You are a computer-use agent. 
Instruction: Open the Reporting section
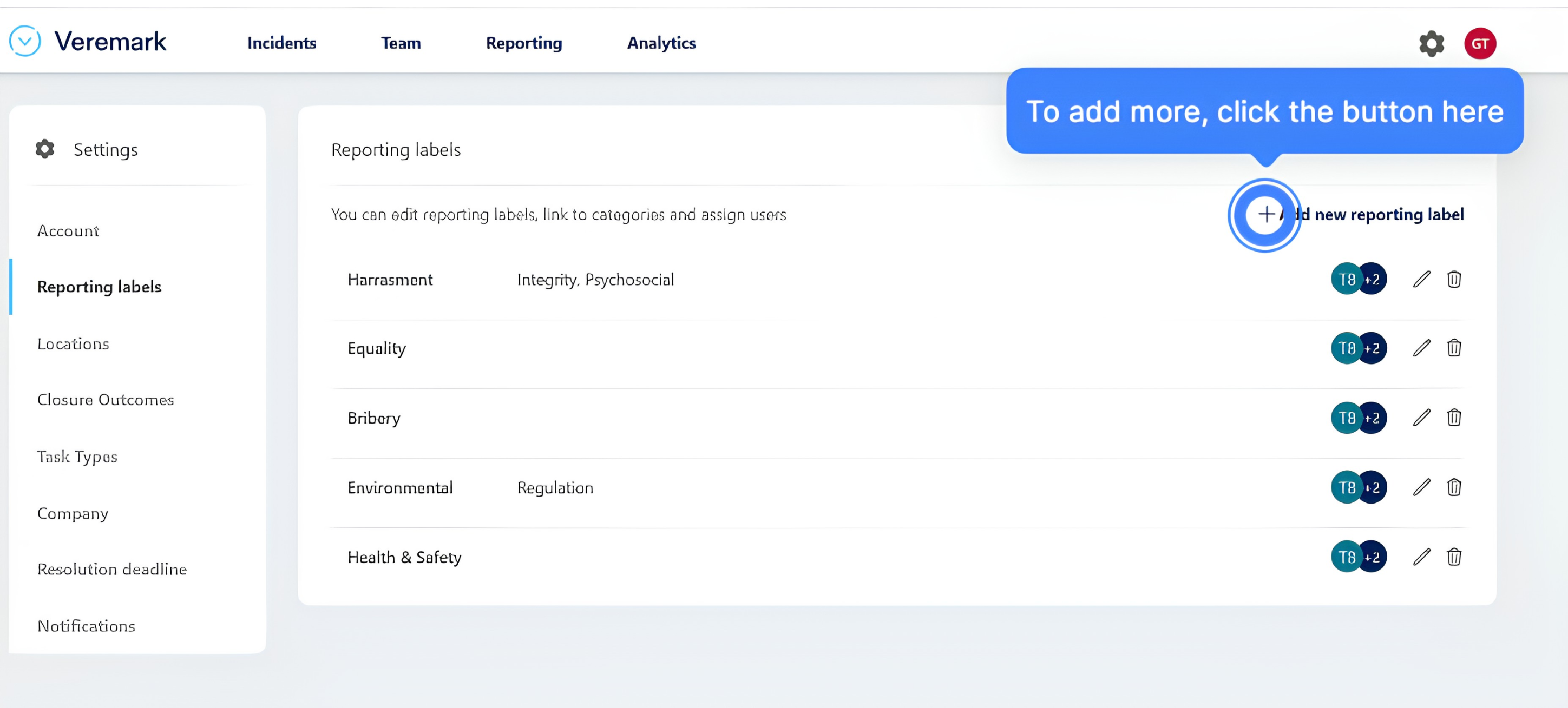click(x=523, y=43)
